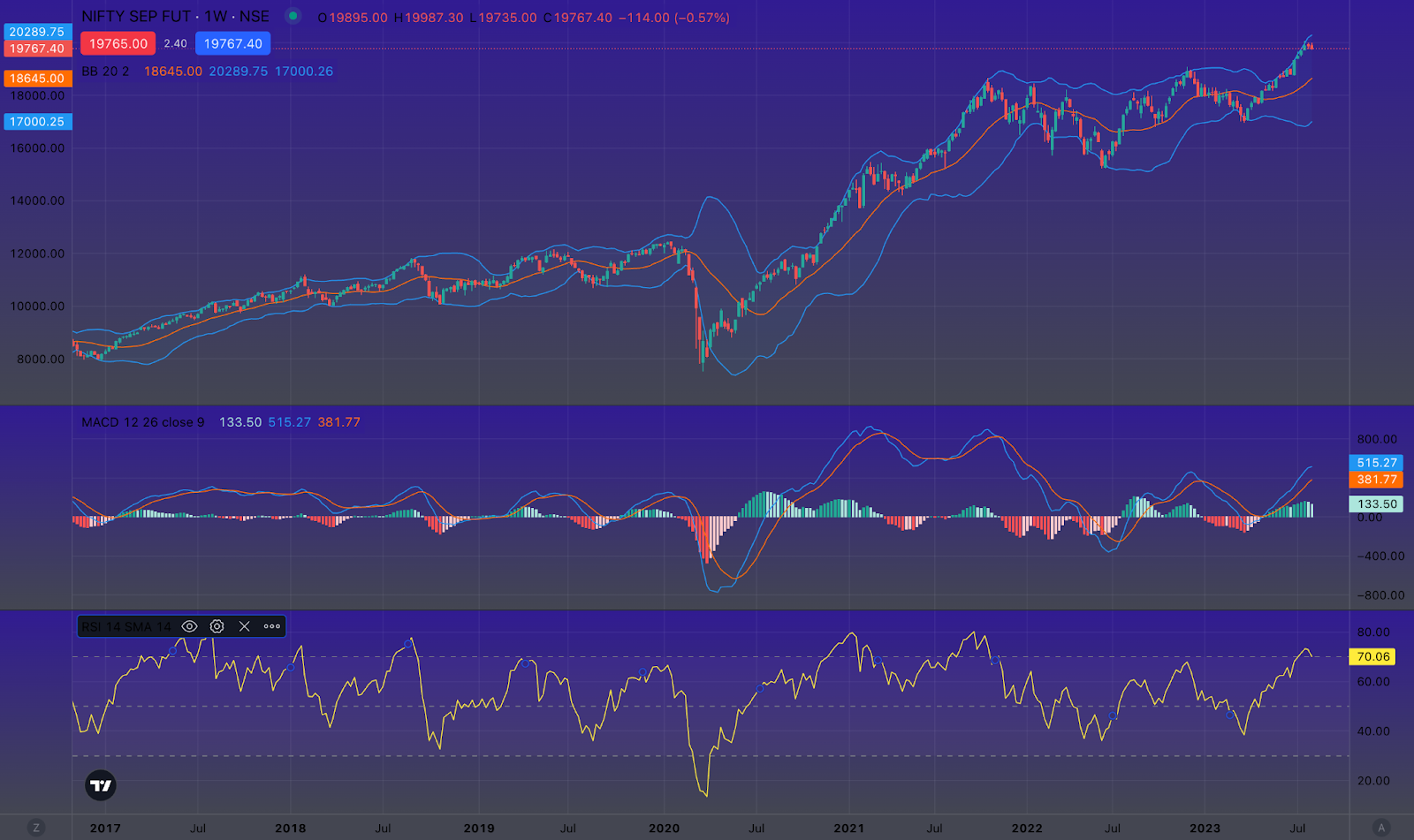
Task: Click the −800.00 MACD axis label
Action: [1381, 595]
